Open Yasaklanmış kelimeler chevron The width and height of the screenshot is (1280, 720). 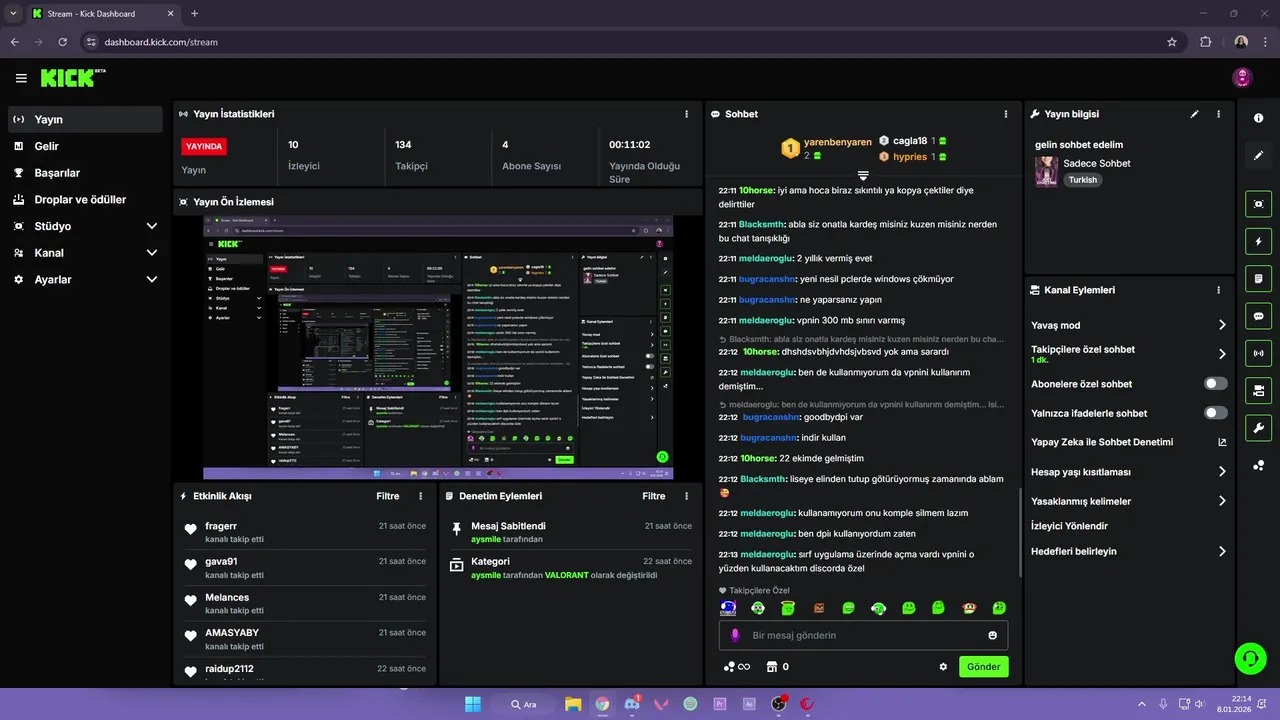coord(1222,501)
